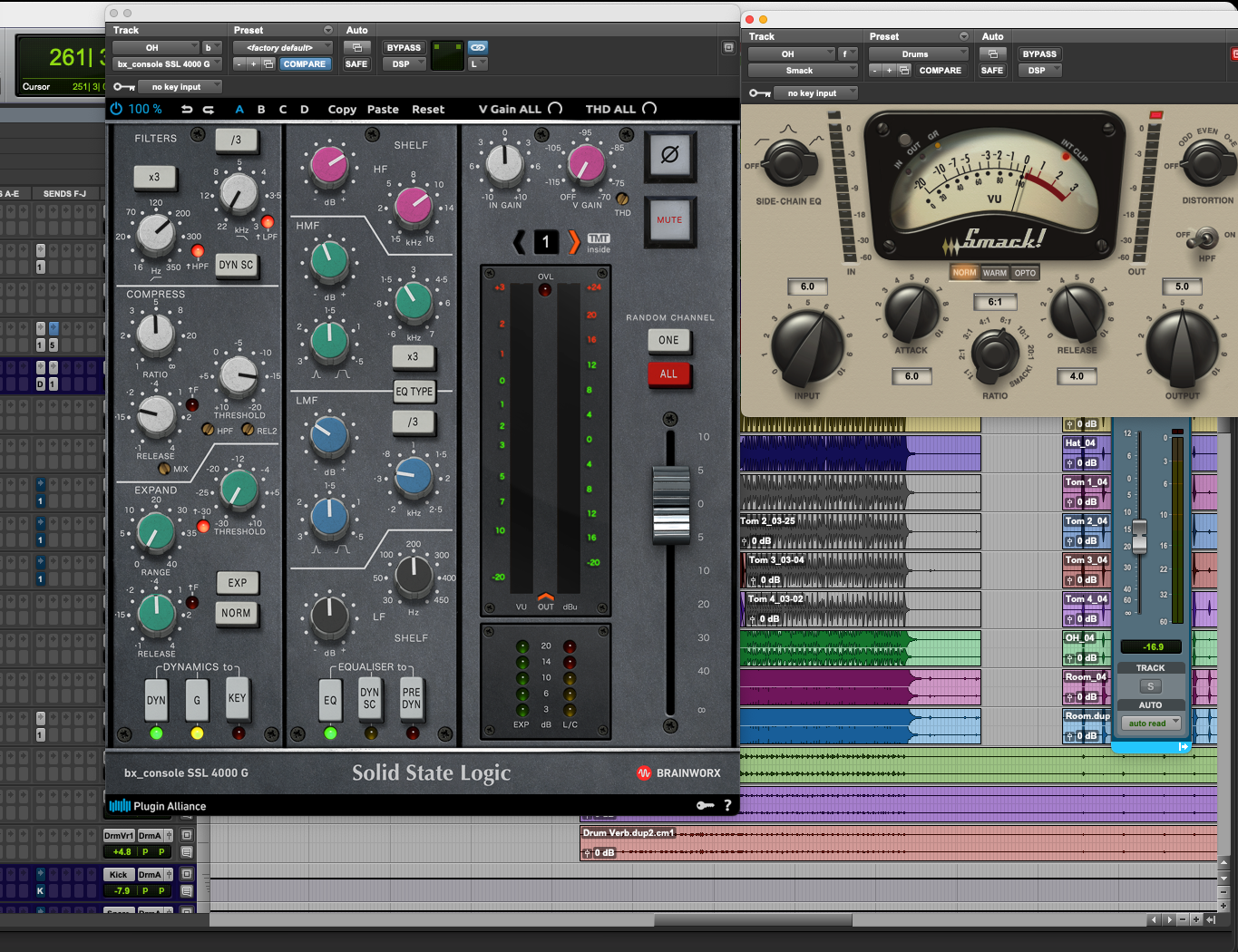Select OPTO mode on Smack plugin
Image resolution: width=1238 pixels, height=952 pixels.
[1025, 273]
